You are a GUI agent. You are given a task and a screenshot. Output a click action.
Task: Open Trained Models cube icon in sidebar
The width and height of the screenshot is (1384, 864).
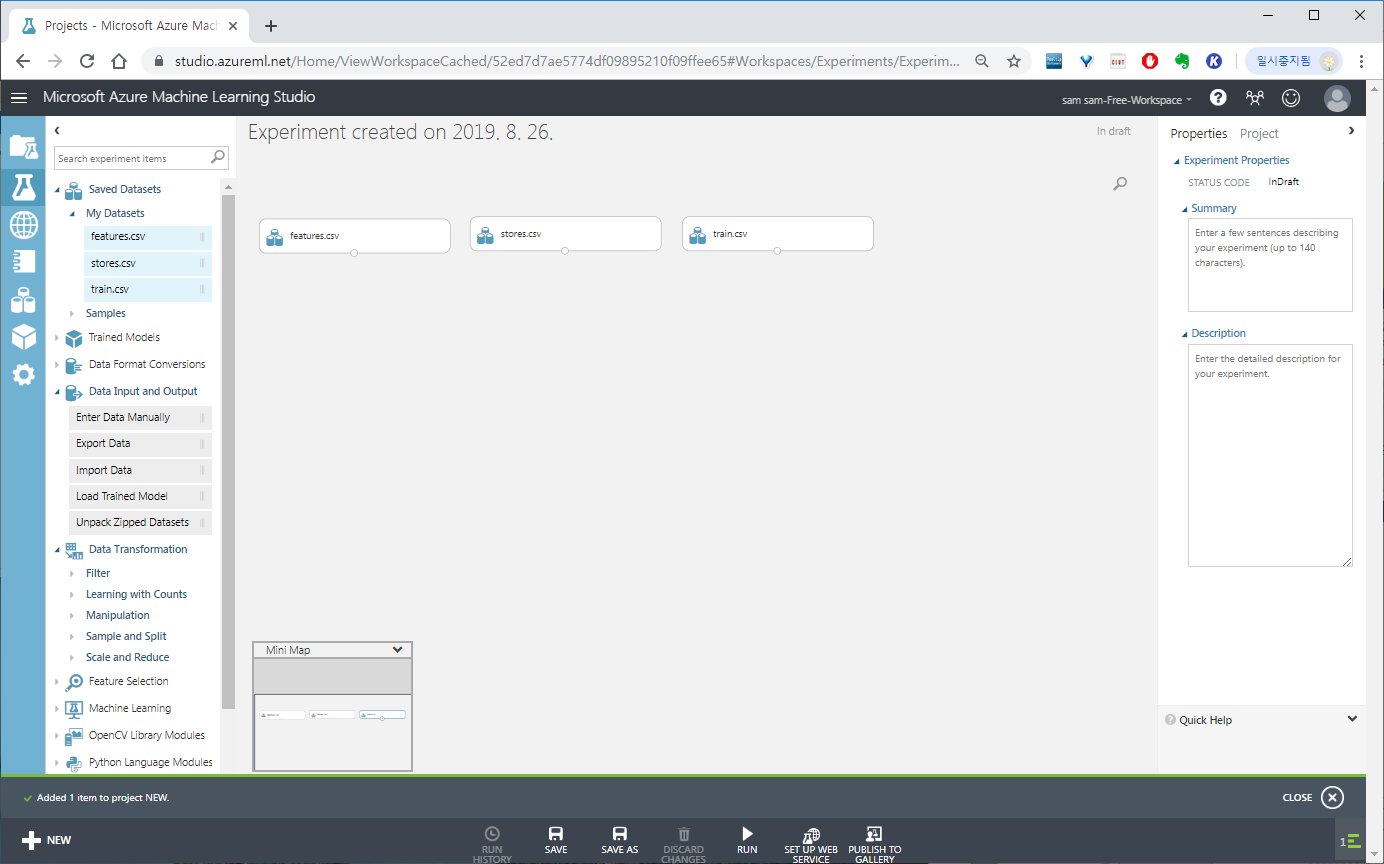pyautogui.click(x=23, y=337)
